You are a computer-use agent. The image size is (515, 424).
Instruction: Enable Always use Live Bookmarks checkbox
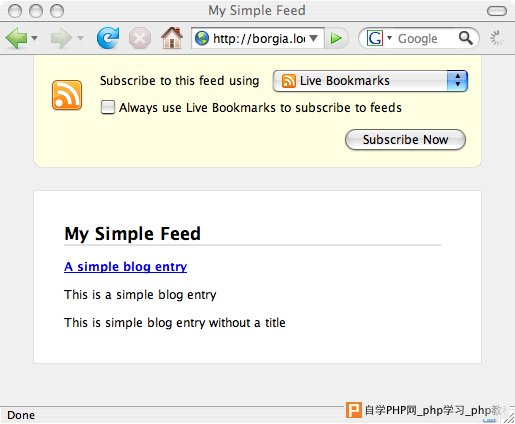click(x=108, y=107)
